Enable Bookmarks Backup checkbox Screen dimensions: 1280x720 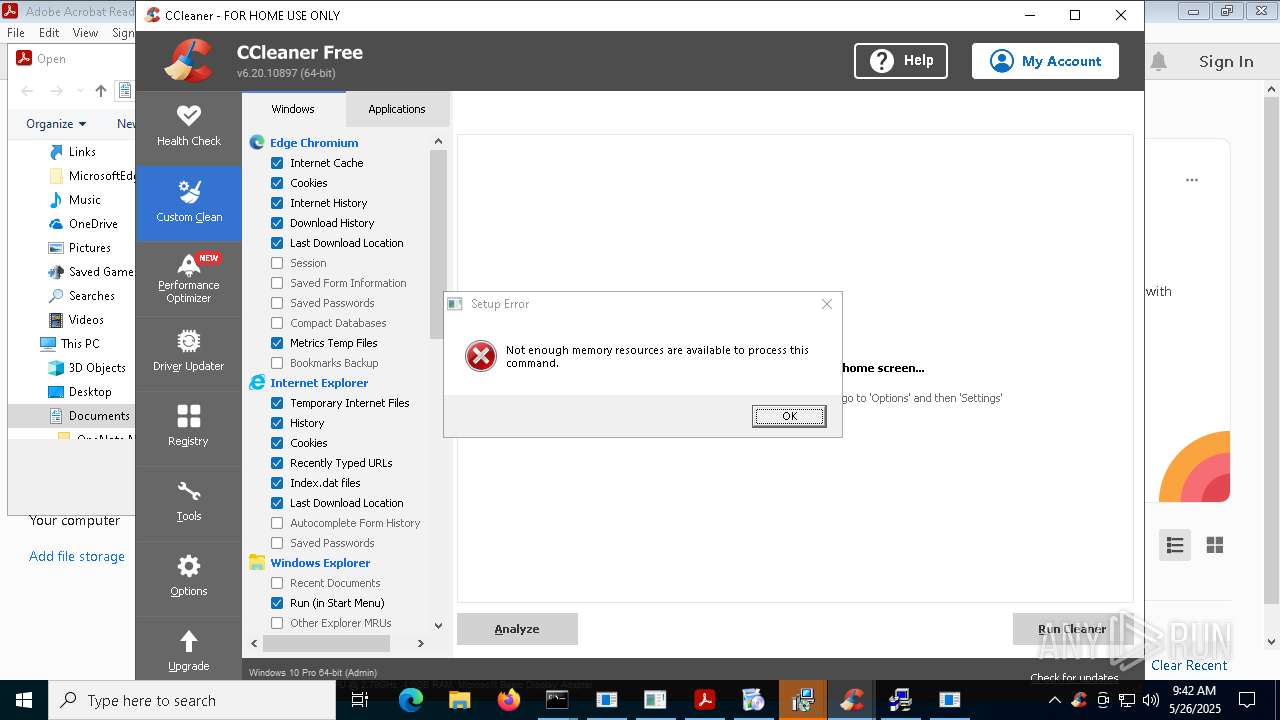(x=277, y=363)
